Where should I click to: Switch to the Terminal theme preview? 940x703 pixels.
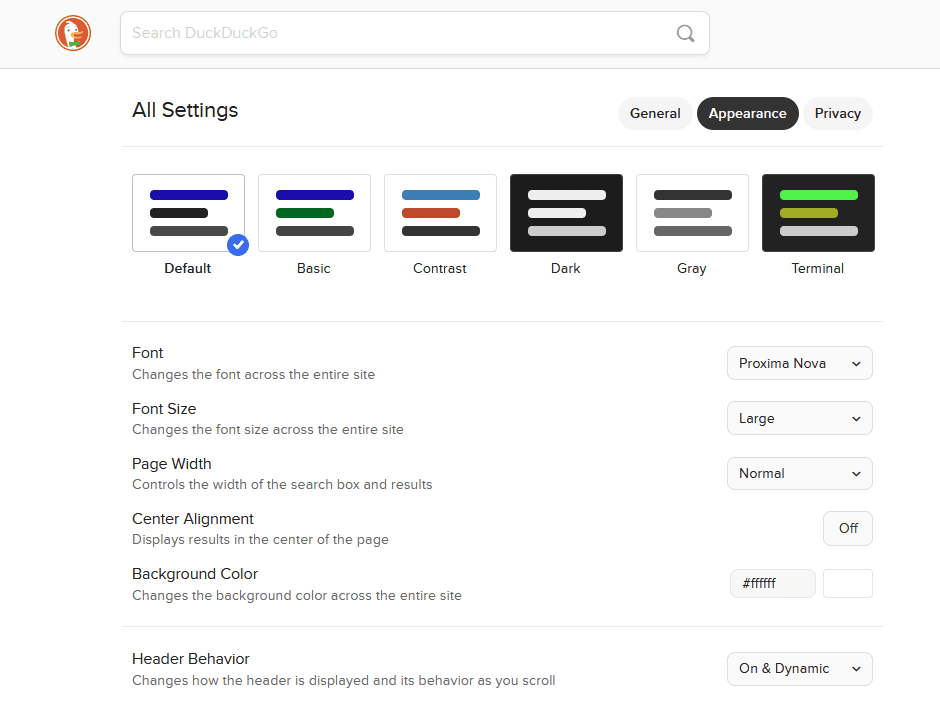(818, 213)
